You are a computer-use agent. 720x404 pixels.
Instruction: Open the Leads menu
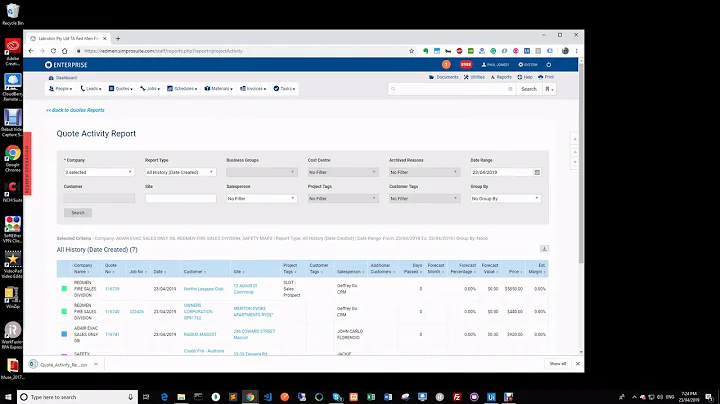(91, 89)
